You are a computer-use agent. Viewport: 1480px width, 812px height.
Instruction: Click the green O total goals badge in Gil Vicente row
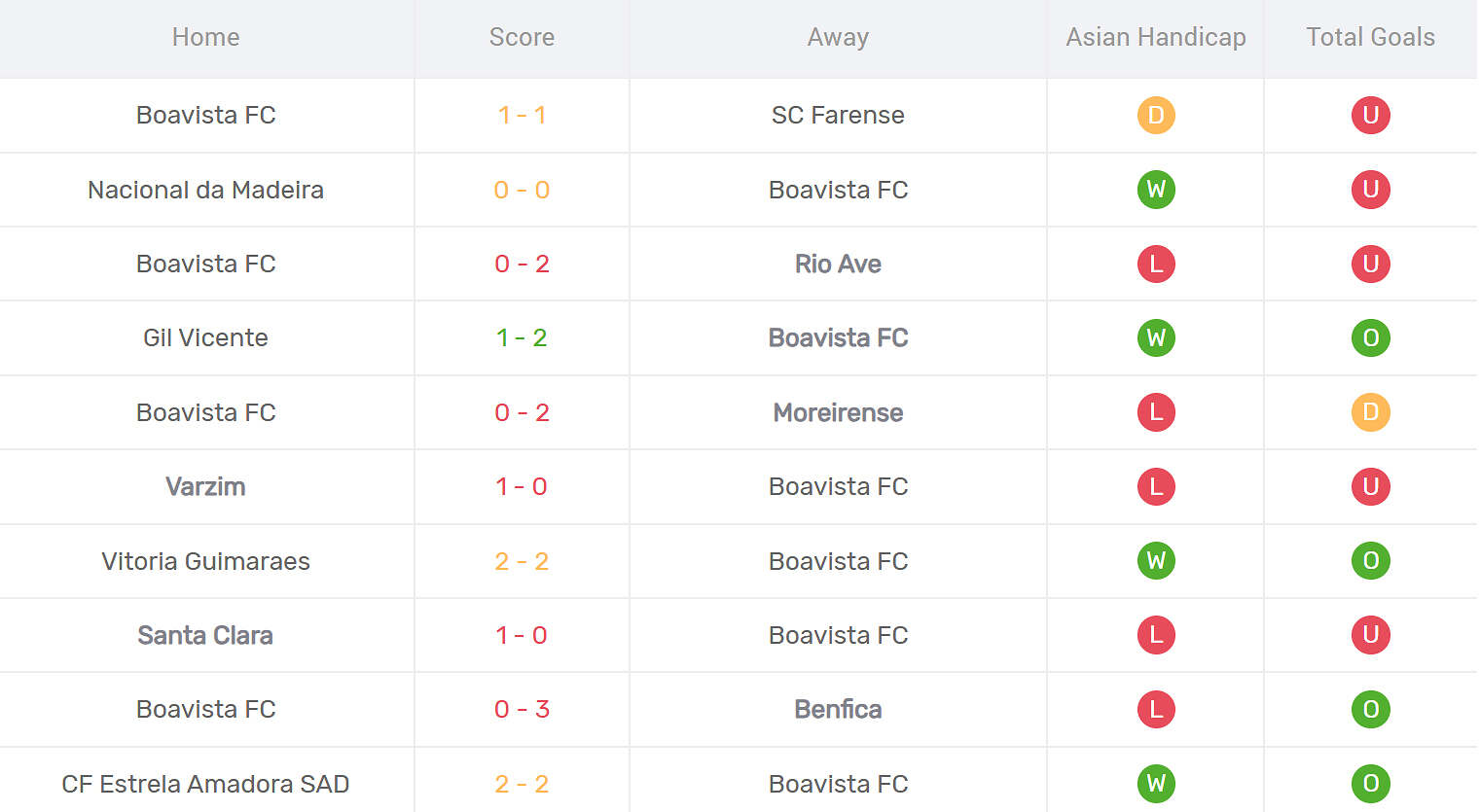tap(1370, 337)
